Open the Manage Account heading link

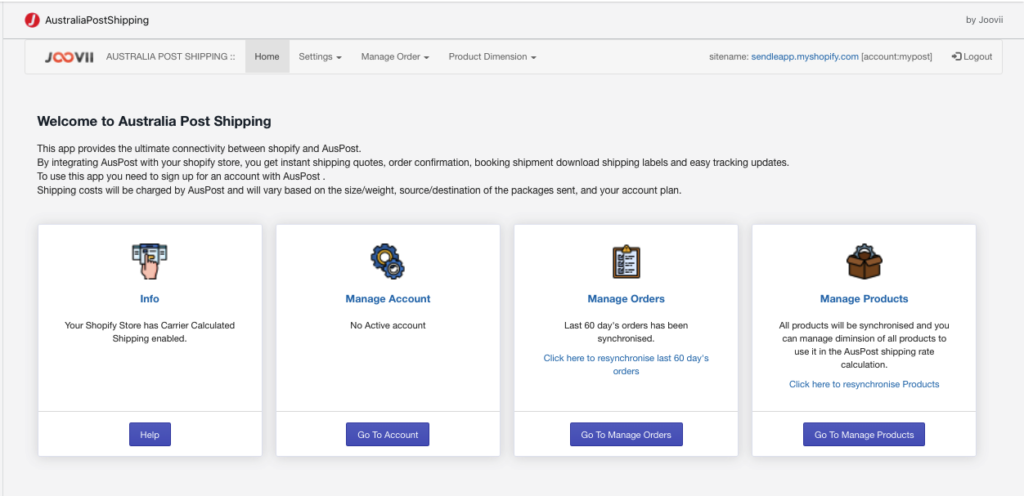click(x=388, y=299)
